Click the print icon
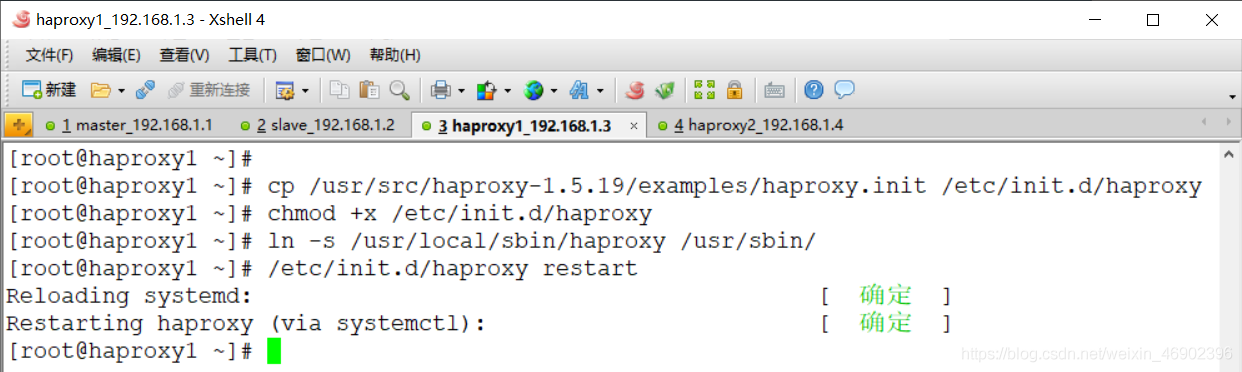 tap(441, 91)
